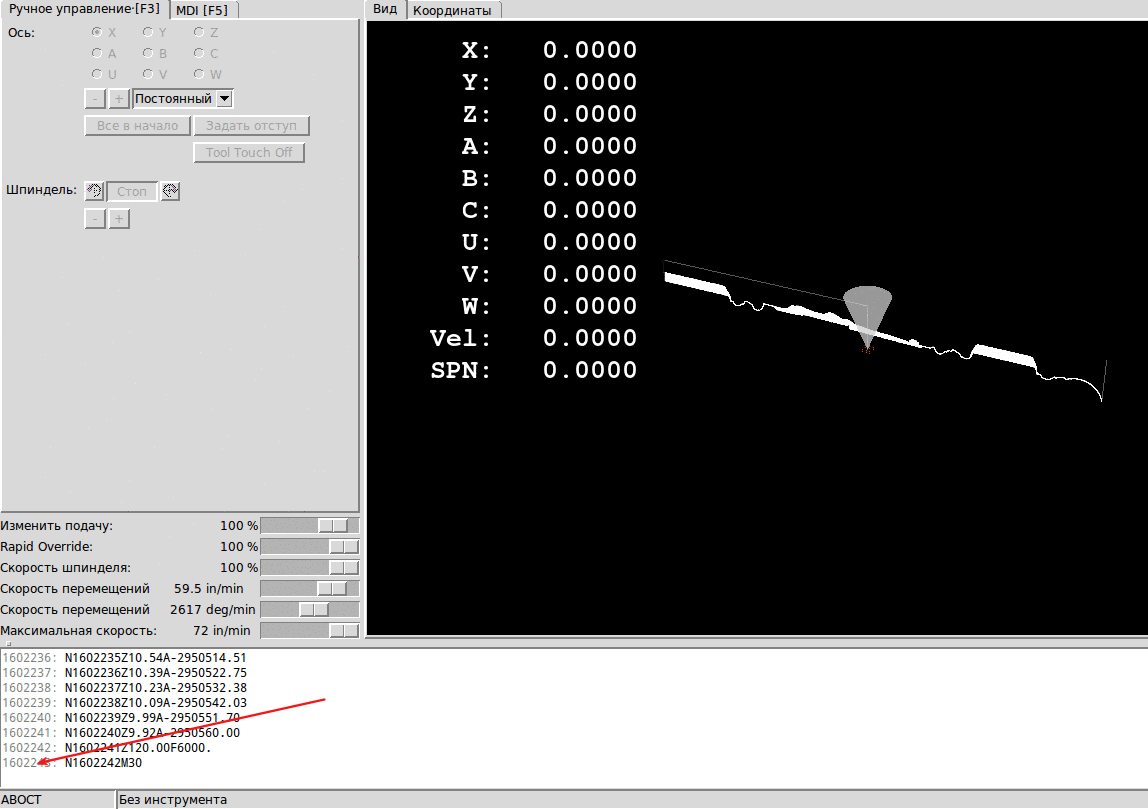Increase spindle speed with plus button

tap(119, 218)
